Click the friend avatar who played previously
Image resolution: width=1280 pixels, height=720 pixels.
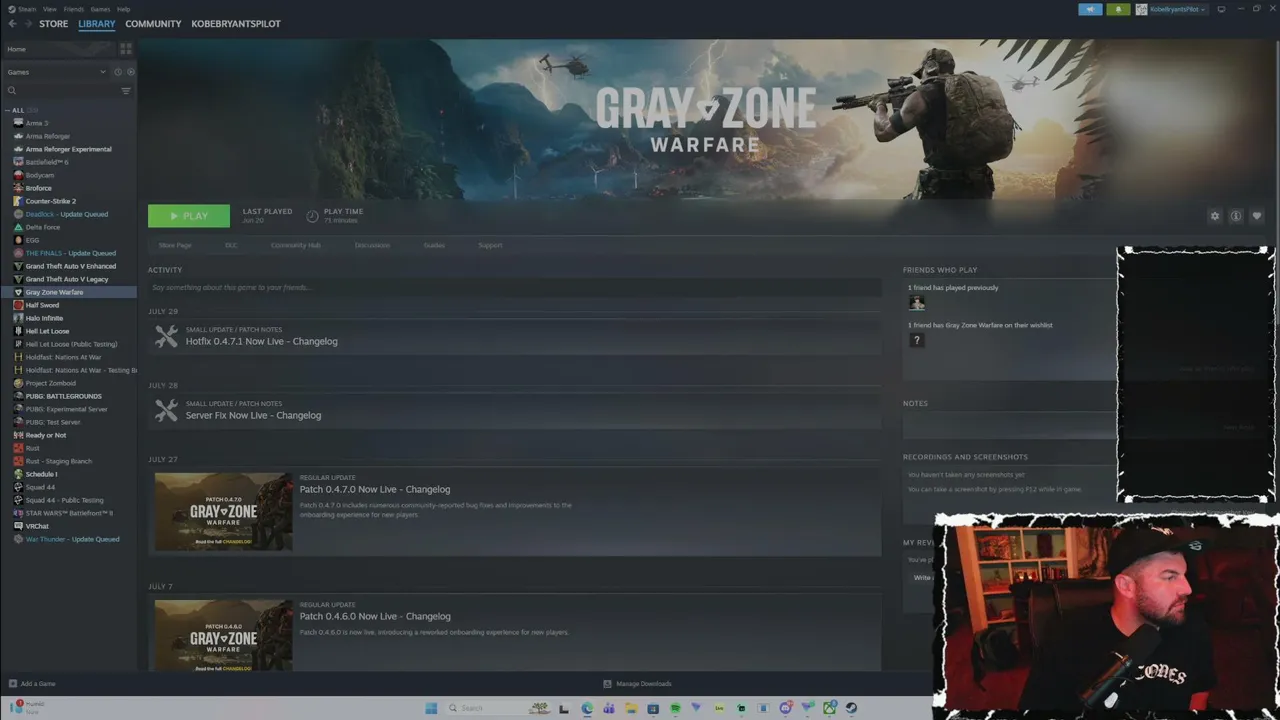[916, 302]
